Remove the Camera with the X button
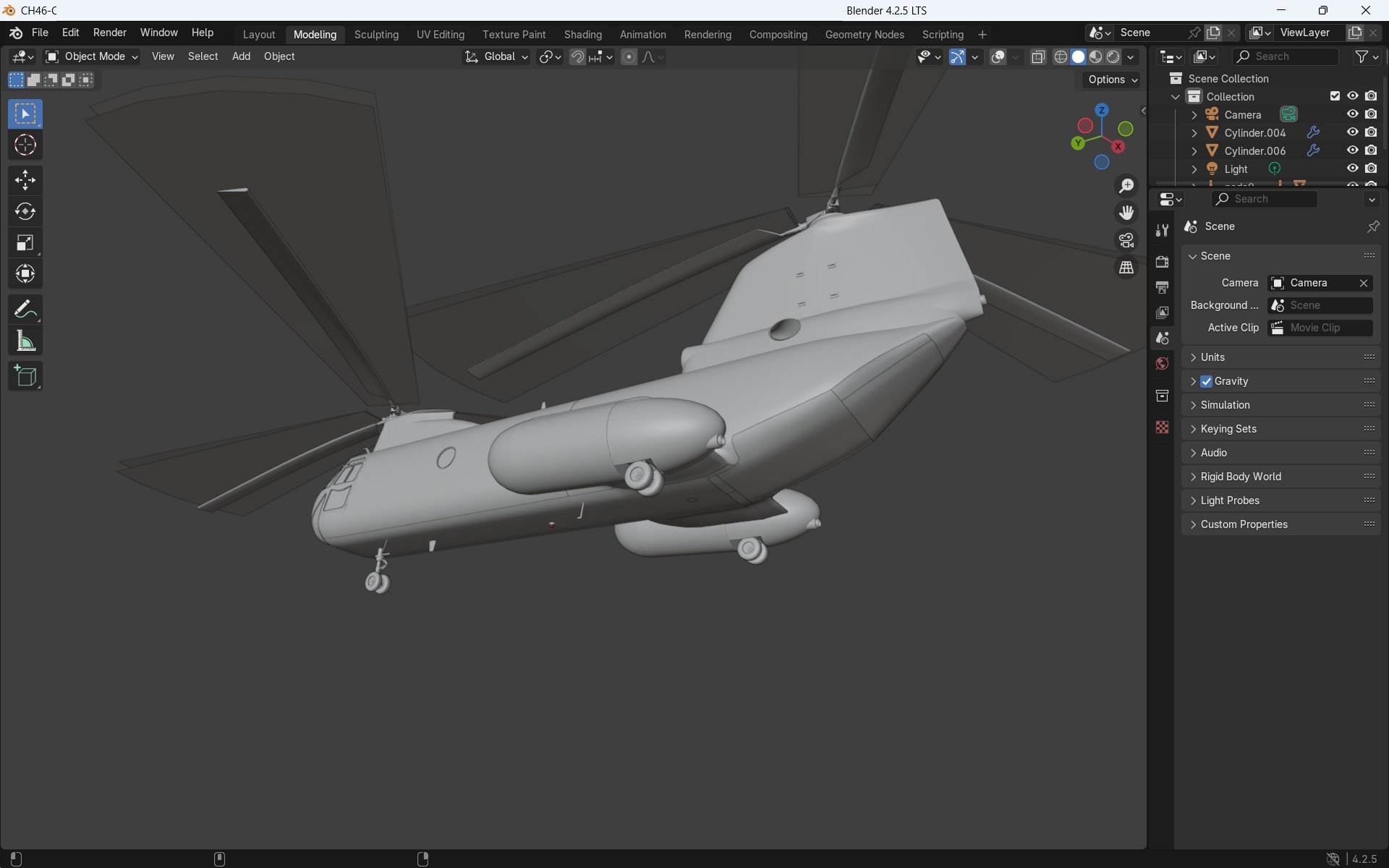The image size is (1389, 868). click(1363, 283)
